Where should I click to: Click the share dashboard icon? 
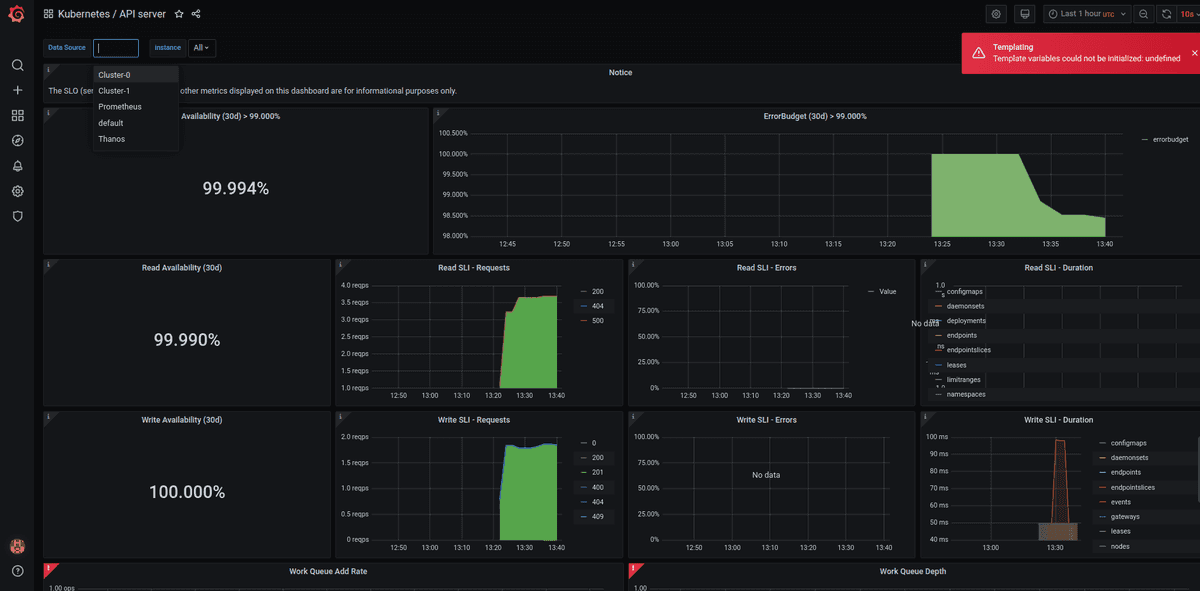tap(196, 14)
